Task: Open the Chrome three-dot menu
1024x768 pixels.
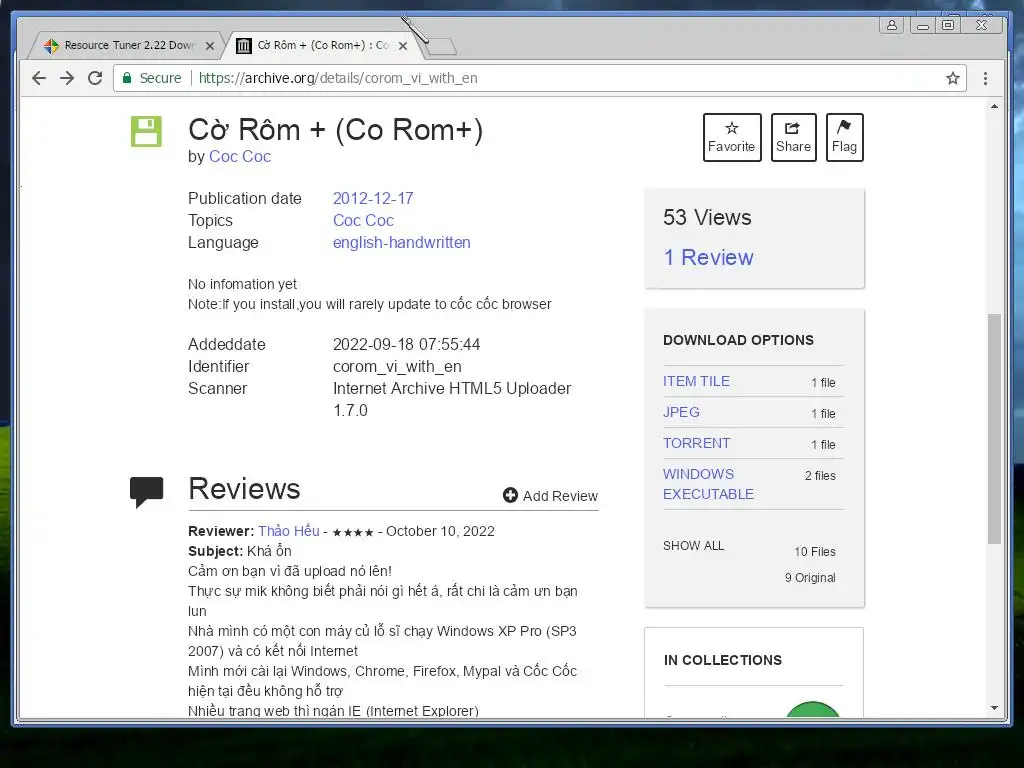Action: click(985, 78)
